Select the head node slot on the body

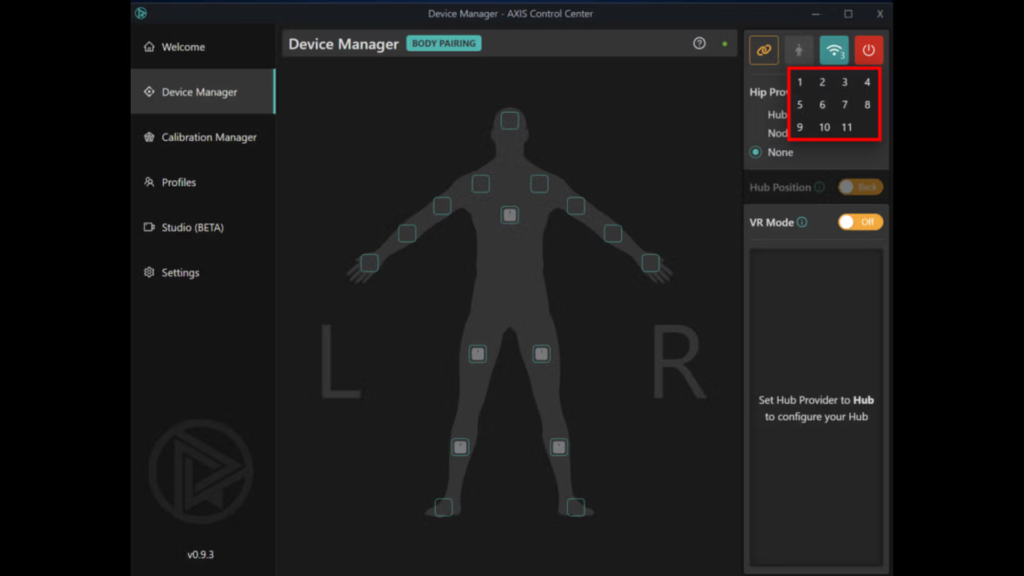510,121
